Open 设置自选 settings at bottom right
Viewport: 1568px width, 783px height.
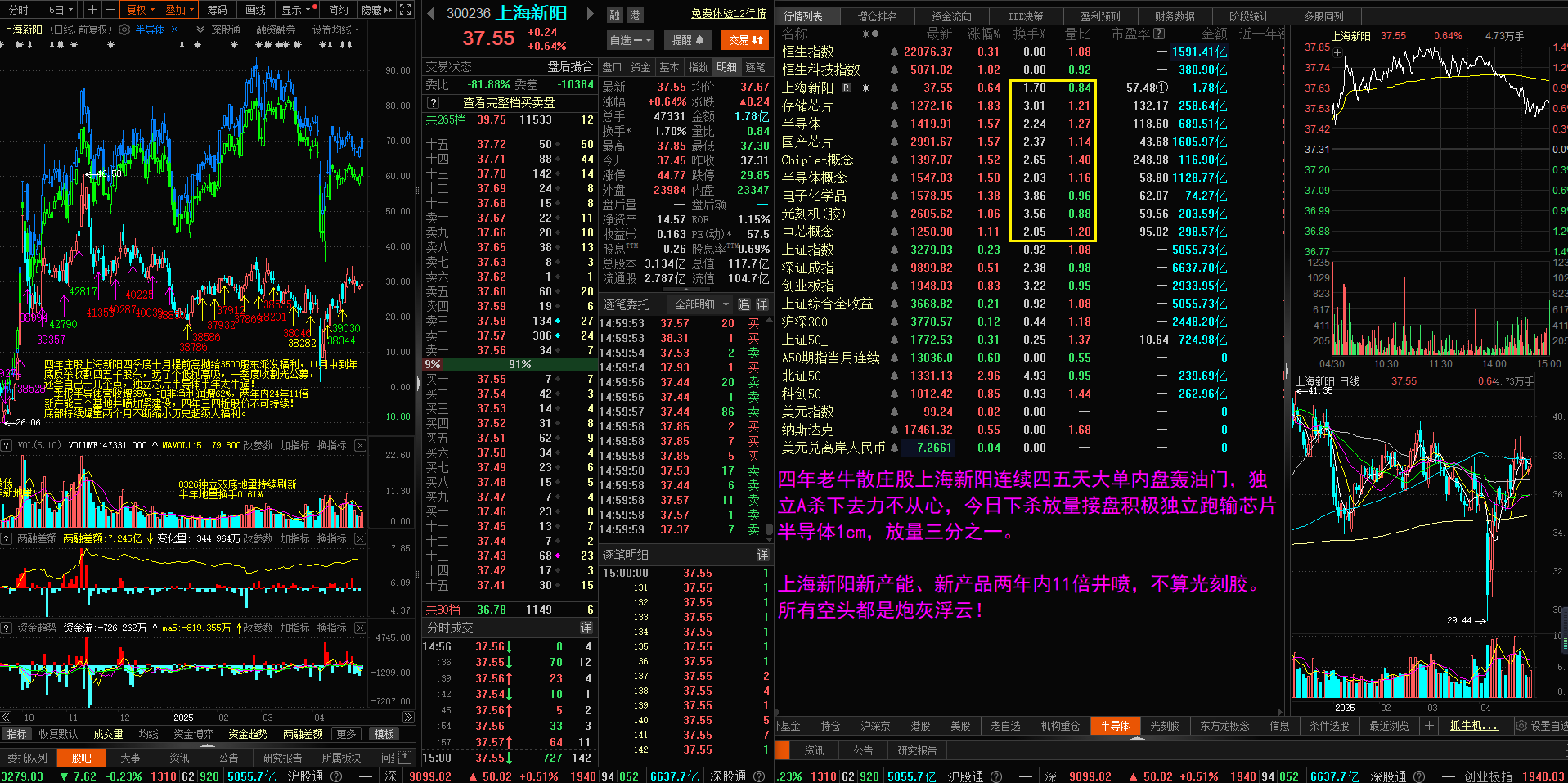click(x=1541, y=726)
